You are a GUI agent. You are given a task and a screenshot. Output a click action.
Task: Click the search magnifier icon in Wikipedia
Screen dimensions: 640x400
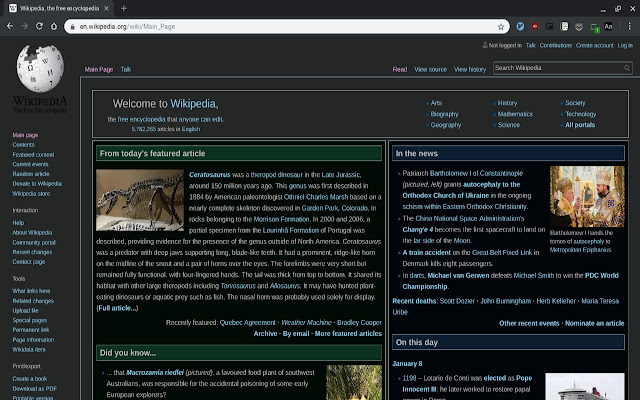[627, 68]
